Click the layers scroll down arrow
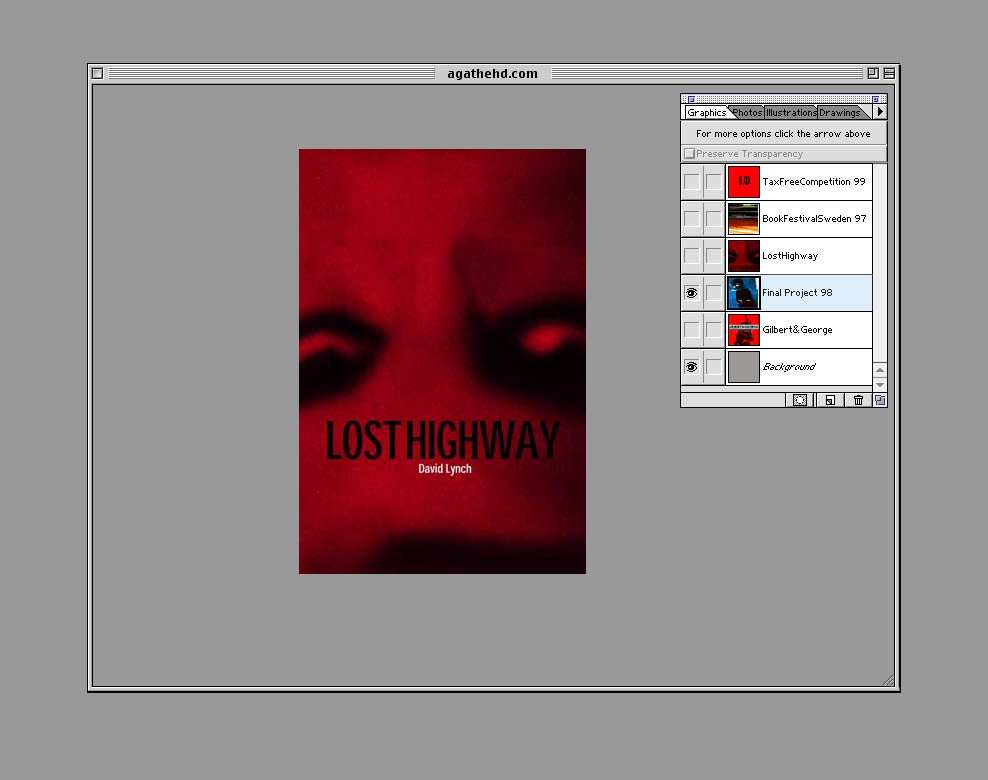This screenshot has width=988, height=780. (x=880, y=384)
